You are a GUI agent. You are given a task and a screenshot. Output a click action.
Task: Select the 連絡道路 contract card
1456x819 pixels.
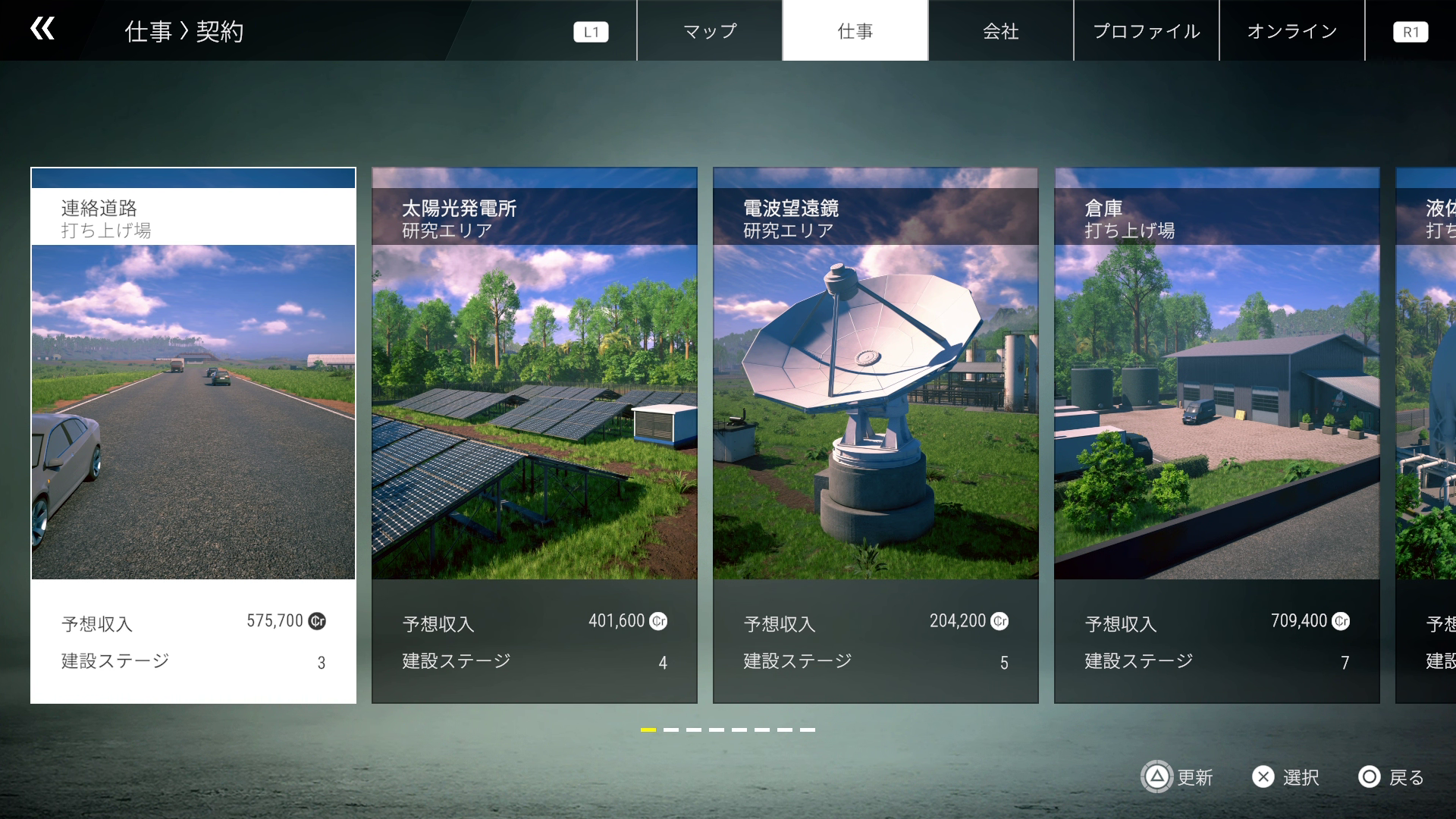click(x=193, y=435)
